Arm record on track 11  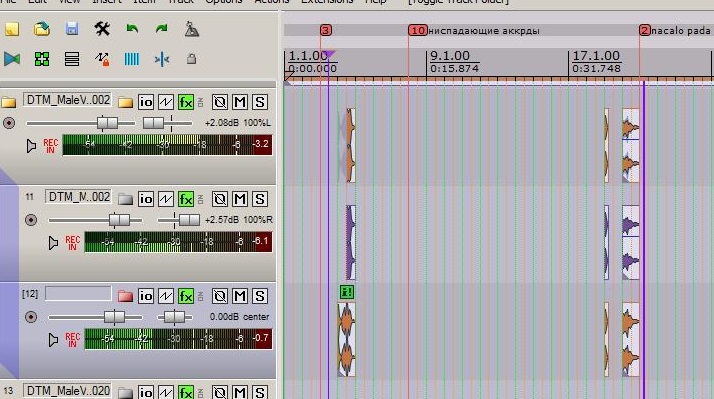point(31,220)
